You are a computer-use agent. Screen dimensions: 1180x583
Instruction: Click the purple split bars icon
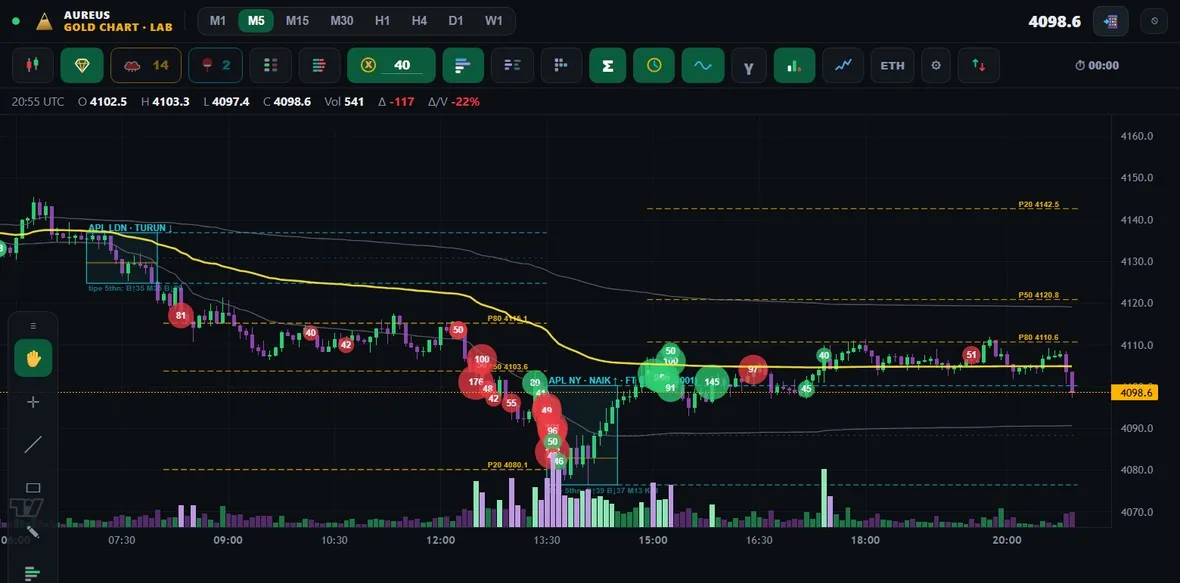click(x=512, y=65)
